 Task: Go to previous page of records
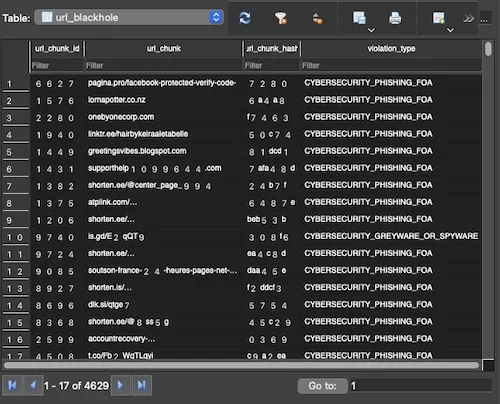coord(33,385)
